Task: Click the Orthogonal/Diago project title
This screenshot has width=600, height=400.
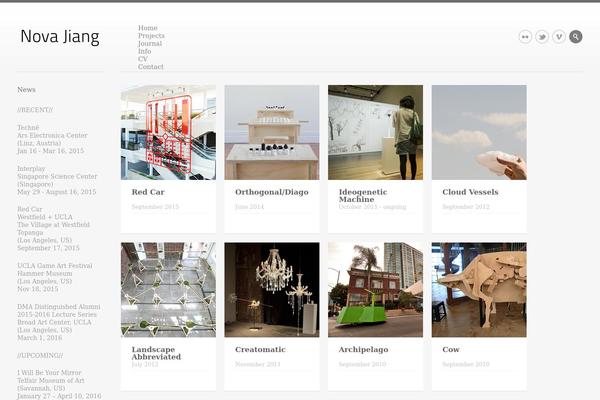Action: tap(272, 192)
